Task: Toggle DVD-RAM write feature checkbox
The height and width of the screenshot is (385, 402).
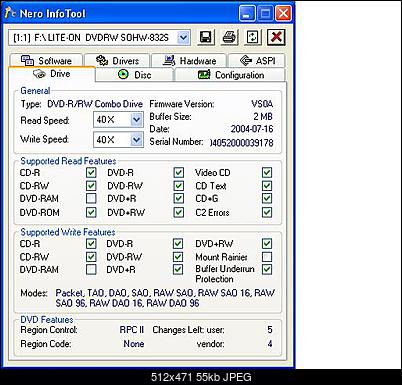Action: (x=91, y=269)
